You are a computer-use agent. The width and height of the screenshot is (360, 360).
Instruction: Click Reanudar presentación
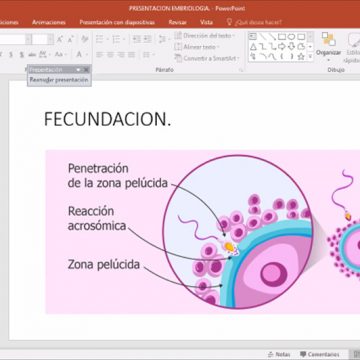coord(59,80)
